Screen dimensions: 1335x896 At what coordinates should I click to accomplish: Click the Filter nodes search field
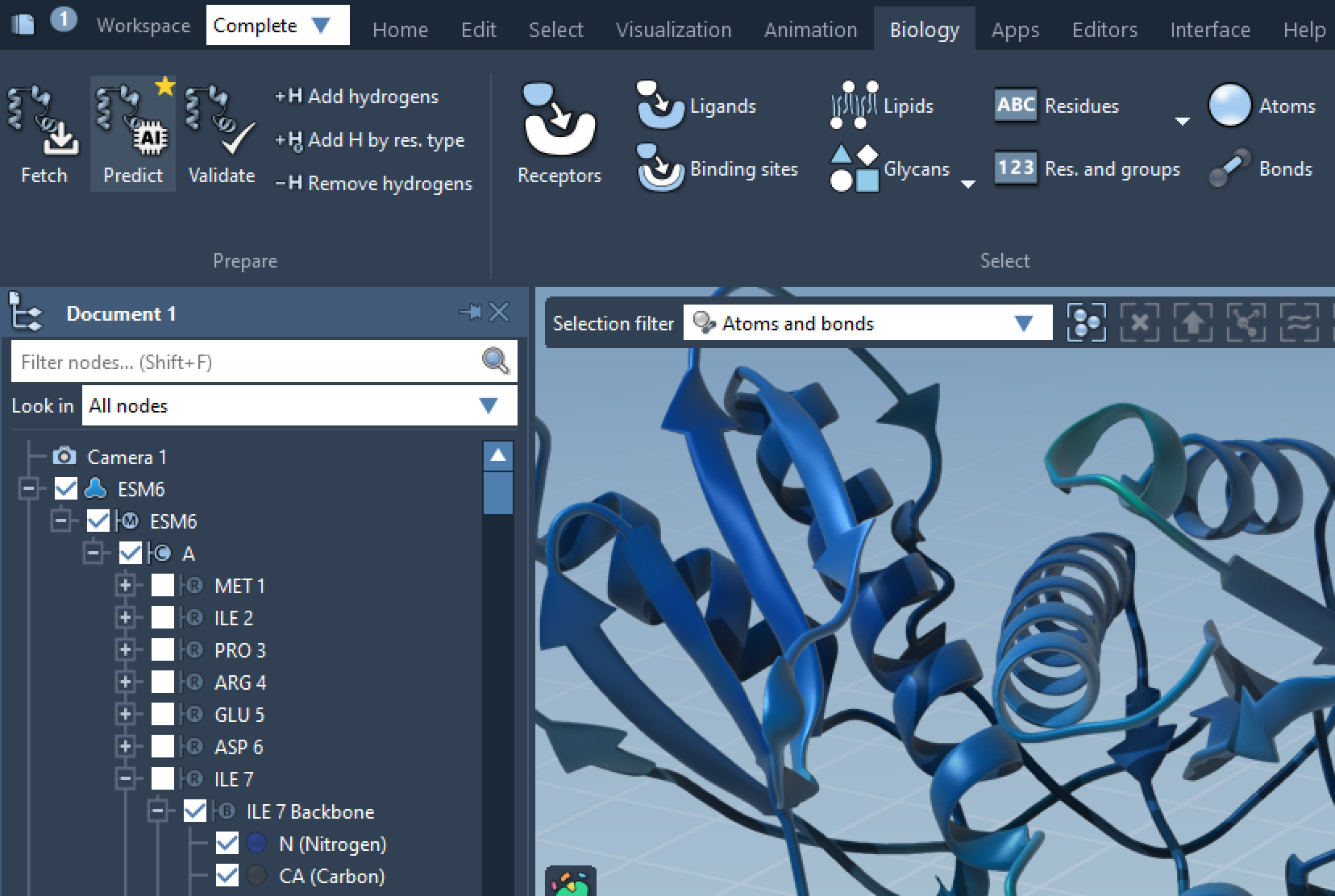point(246,362)
